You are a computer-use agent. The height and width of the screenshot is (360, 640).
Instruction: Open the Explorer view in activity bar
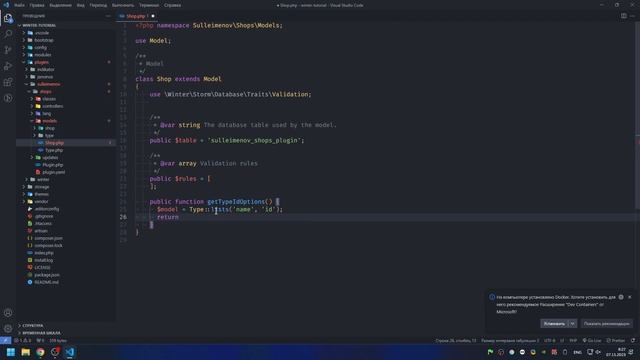(8, 18)
